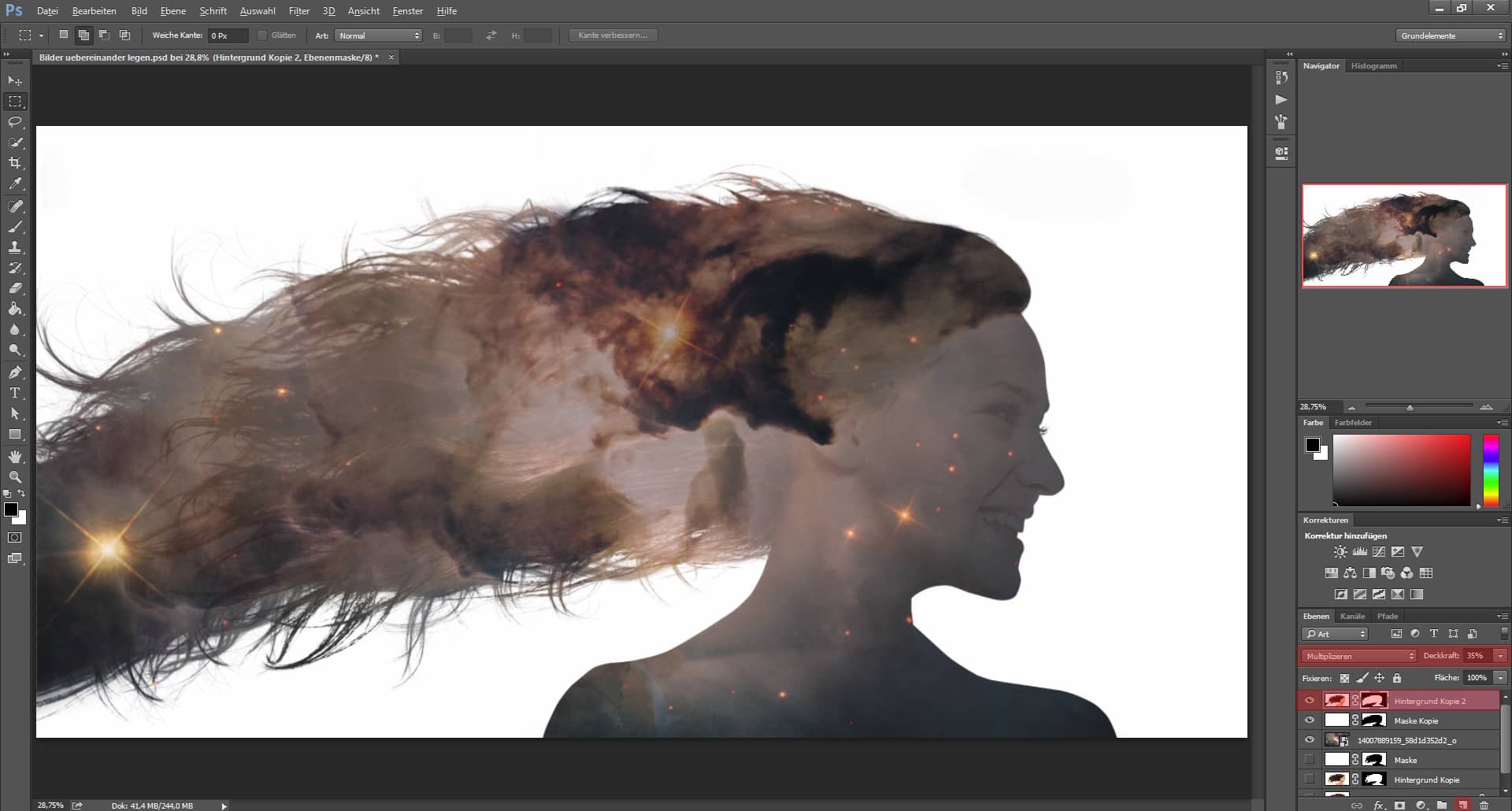
Task: Switch to the Kanäle tab
Action: click(x=1352, y=616)
